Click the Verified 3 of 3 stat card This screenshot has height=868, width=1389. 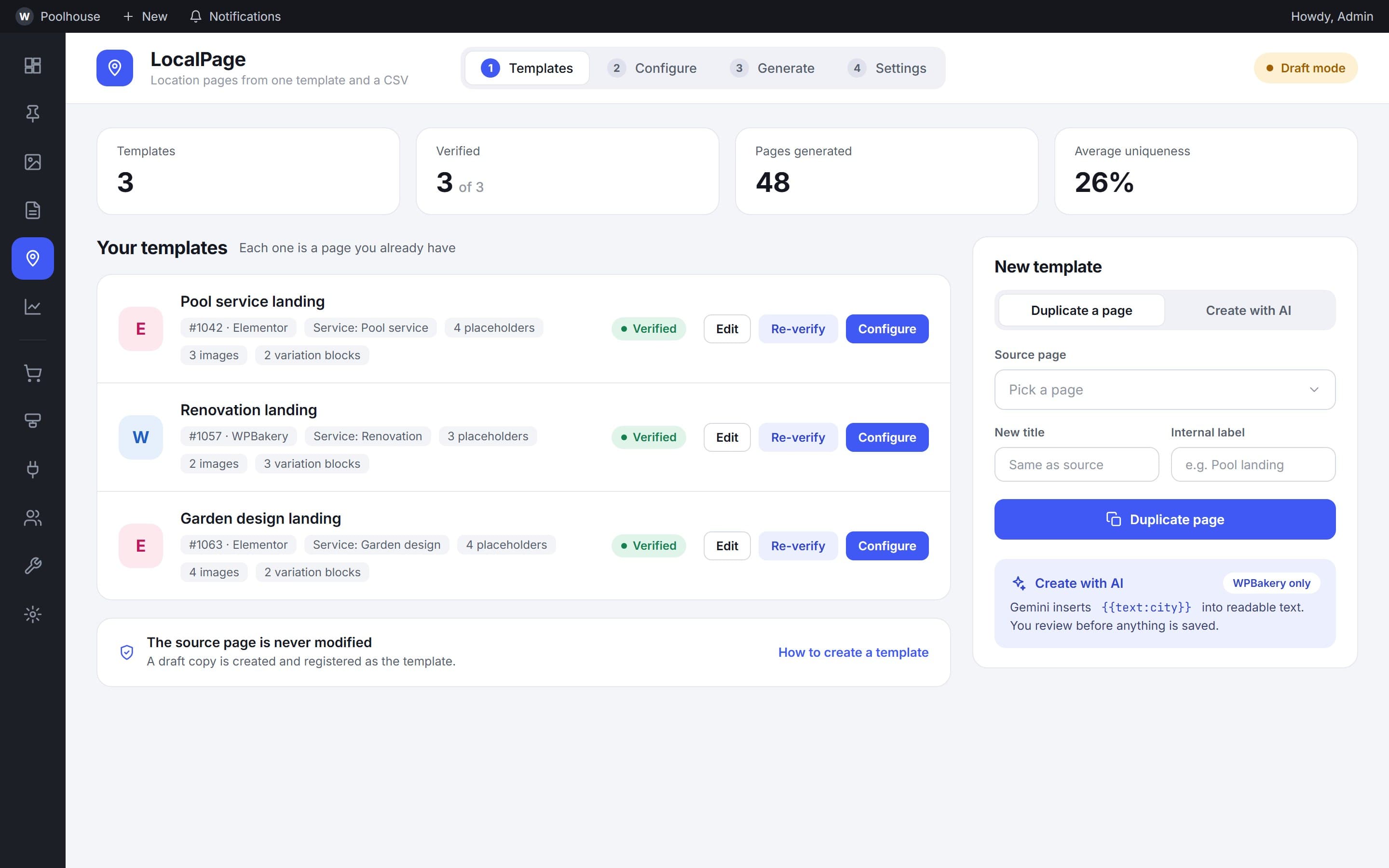click(x=567, y=171)
